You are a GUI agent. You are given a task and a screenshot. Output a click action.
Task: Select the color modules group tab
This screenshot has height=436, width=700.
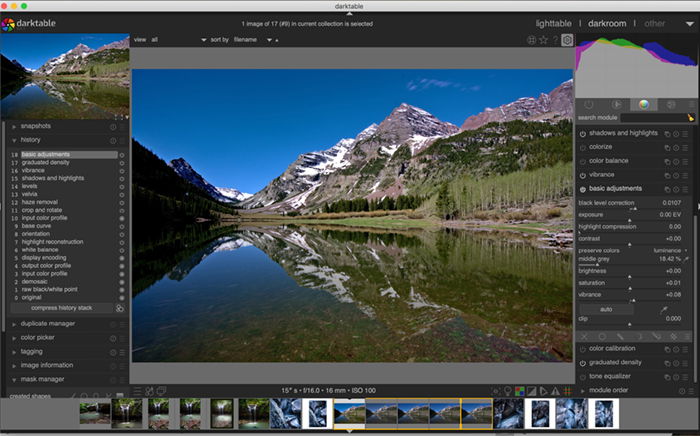[643, 104]
